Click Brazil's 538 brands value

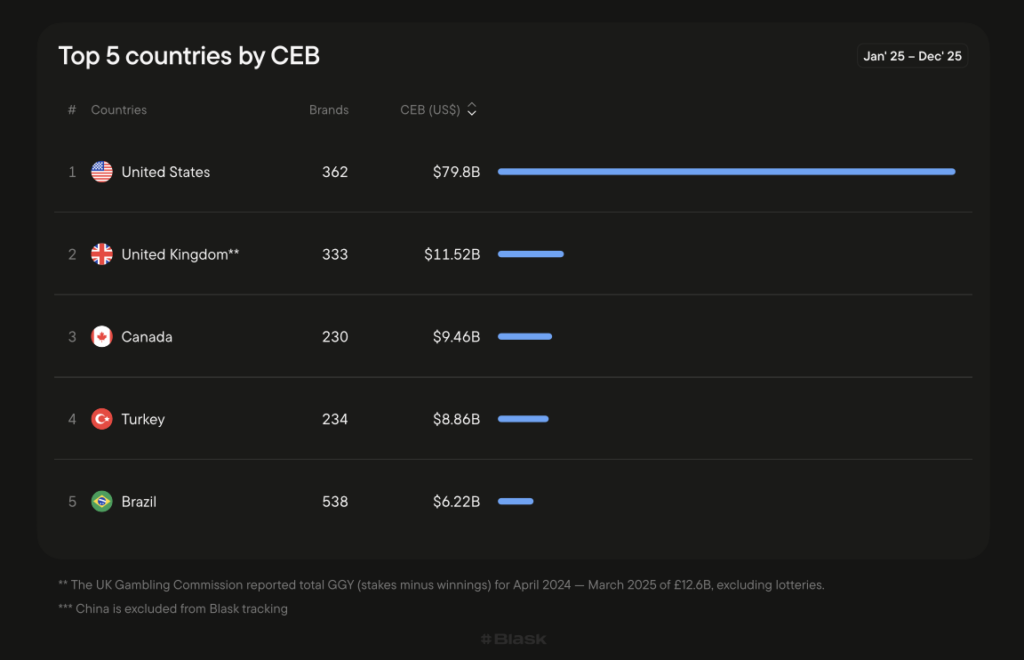click(x=335, y=501)
